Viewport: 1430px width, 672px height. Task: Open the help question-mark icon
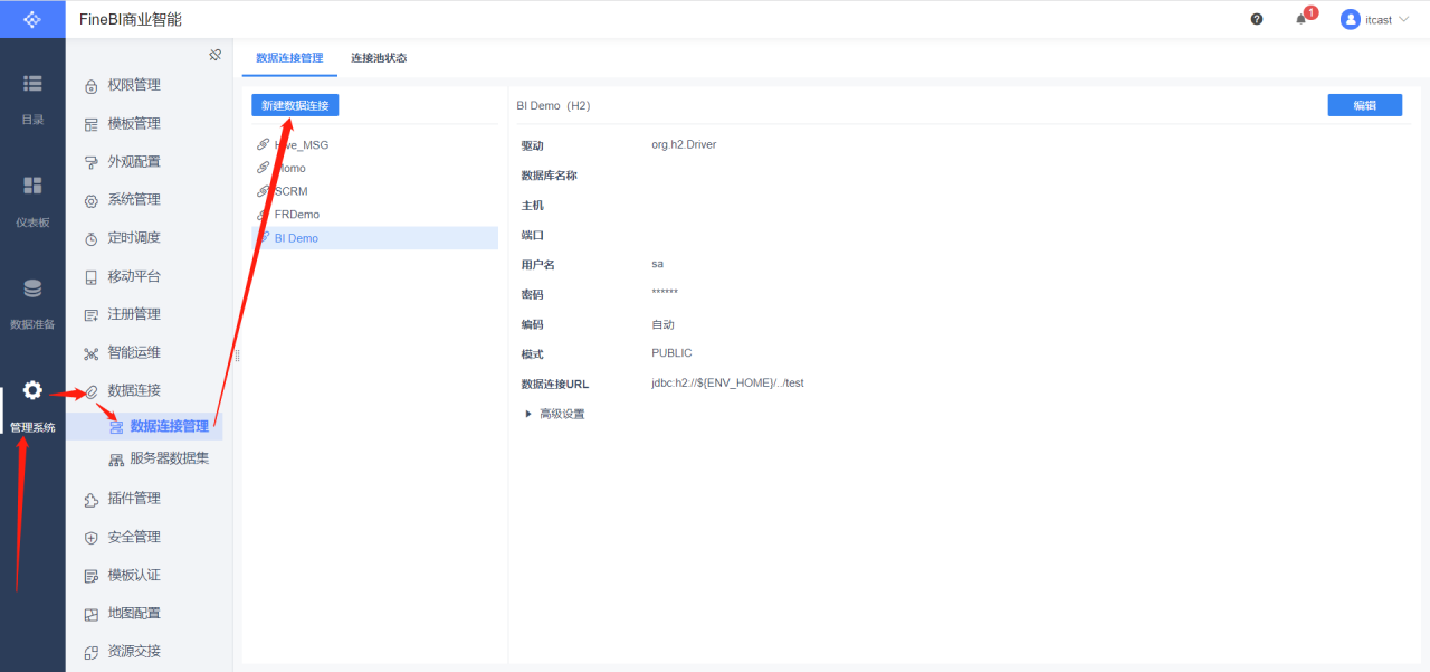[1257, 19]
